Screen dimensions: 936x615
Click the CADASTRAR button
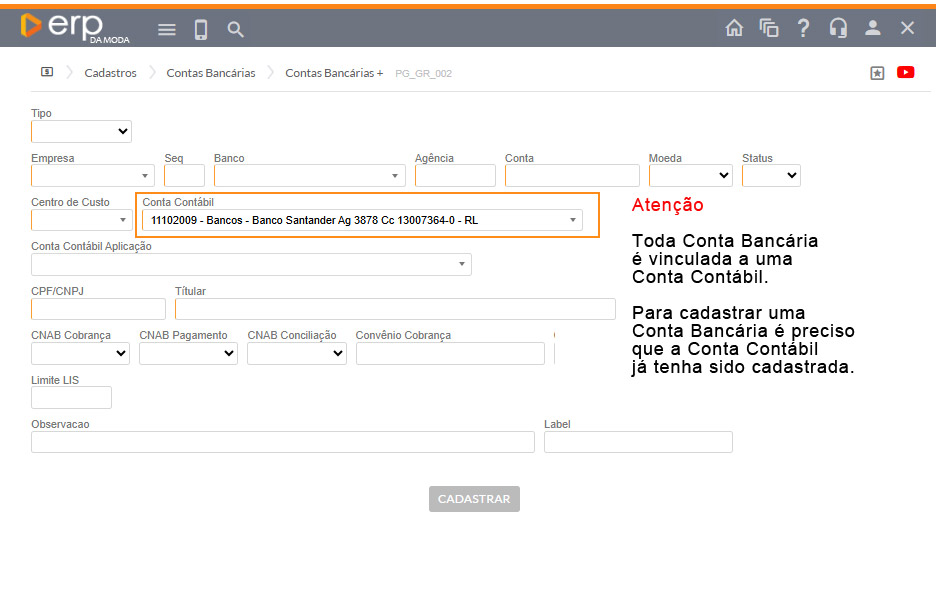point(474,499)
